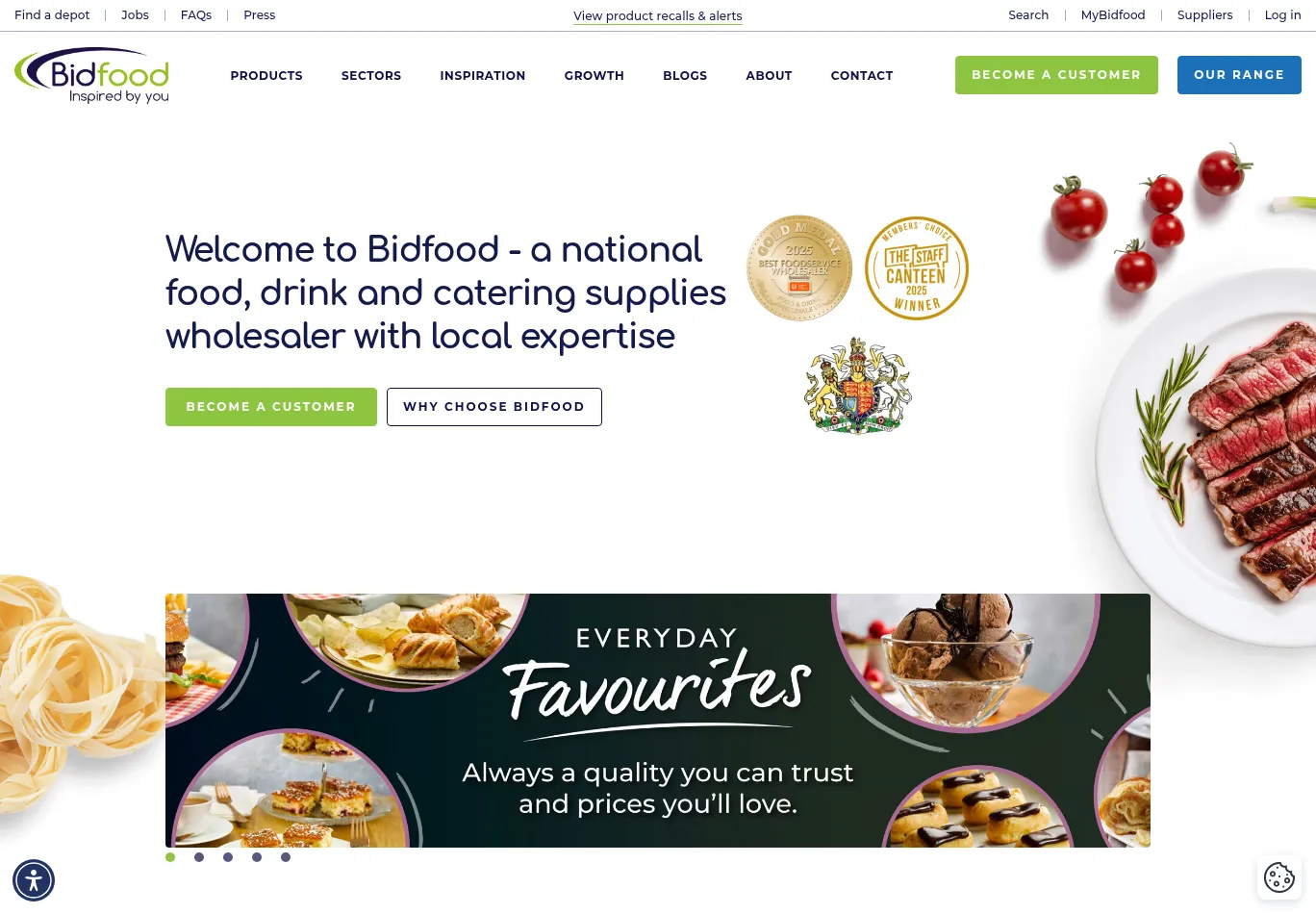
Task: Select the fourth carousel slide dot
Action: point(257,857)
